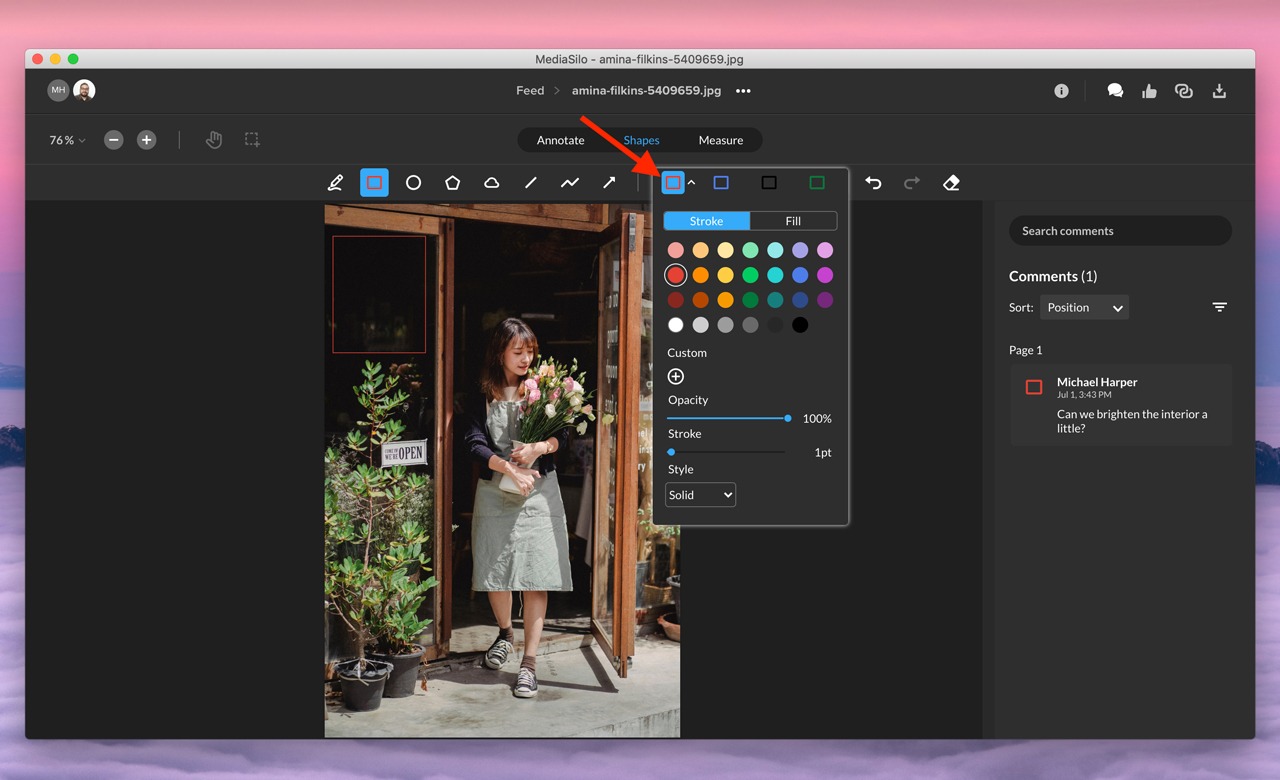Expand the 76% zoom level menu

(67, 140)
